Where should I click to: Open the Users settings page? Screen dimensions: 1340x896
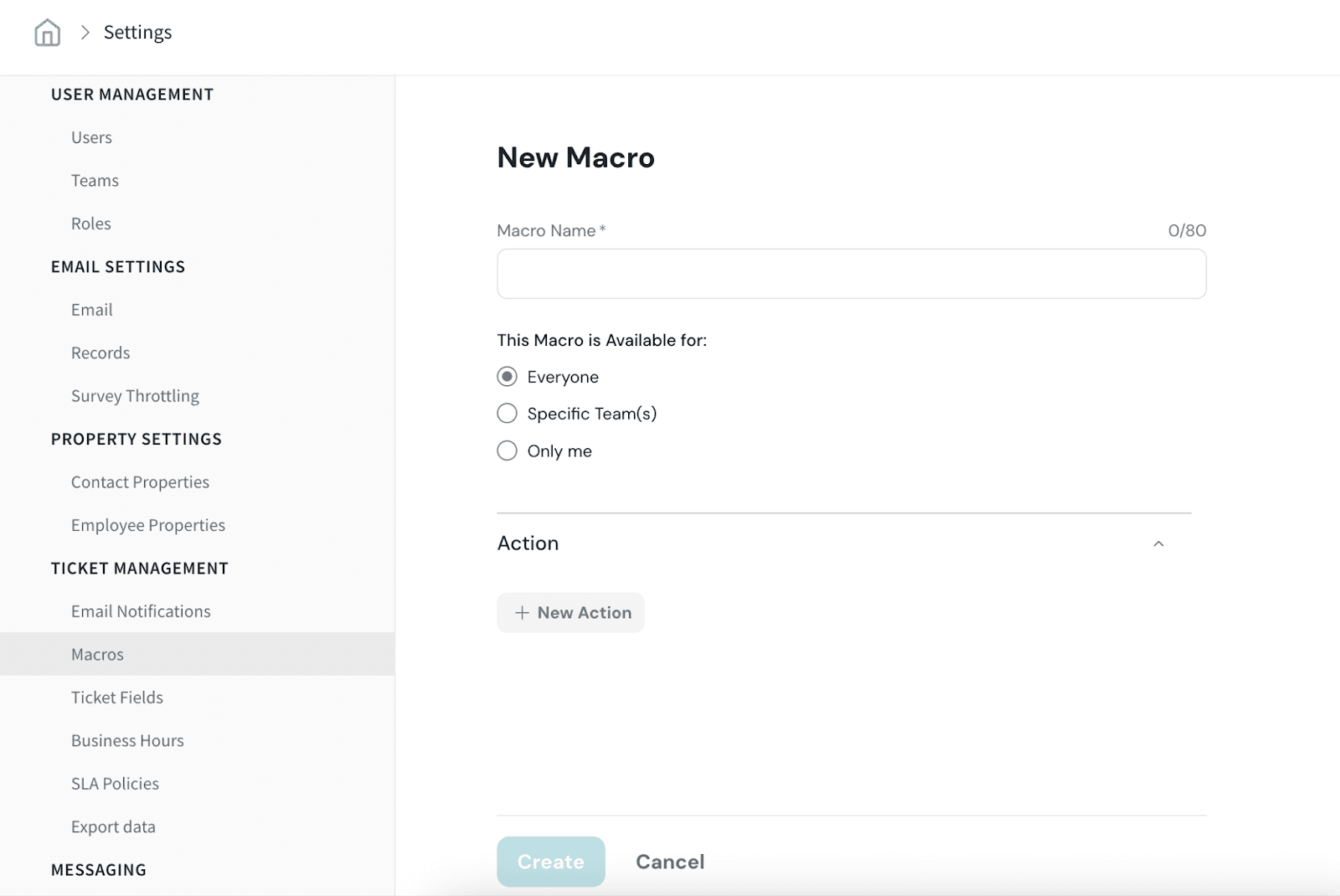[x=91, y=137]
